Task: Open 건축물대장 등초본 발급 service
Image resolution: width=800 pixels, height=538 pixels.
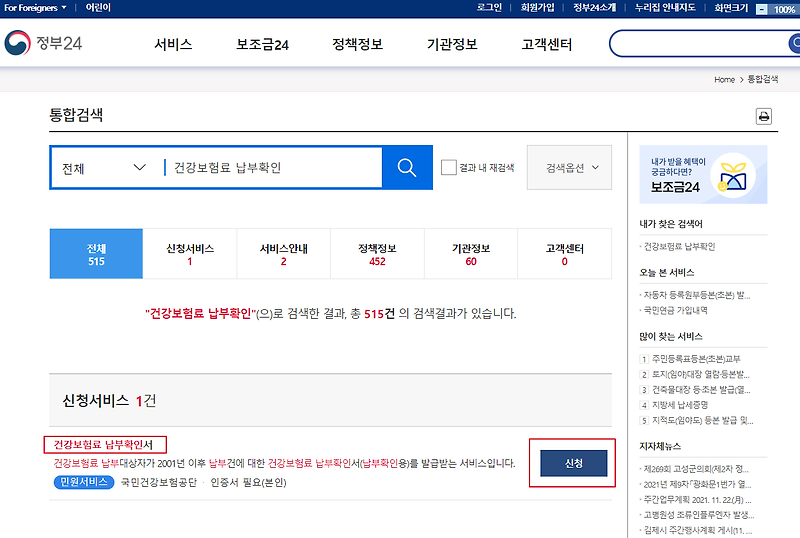Action: [701, 389]
